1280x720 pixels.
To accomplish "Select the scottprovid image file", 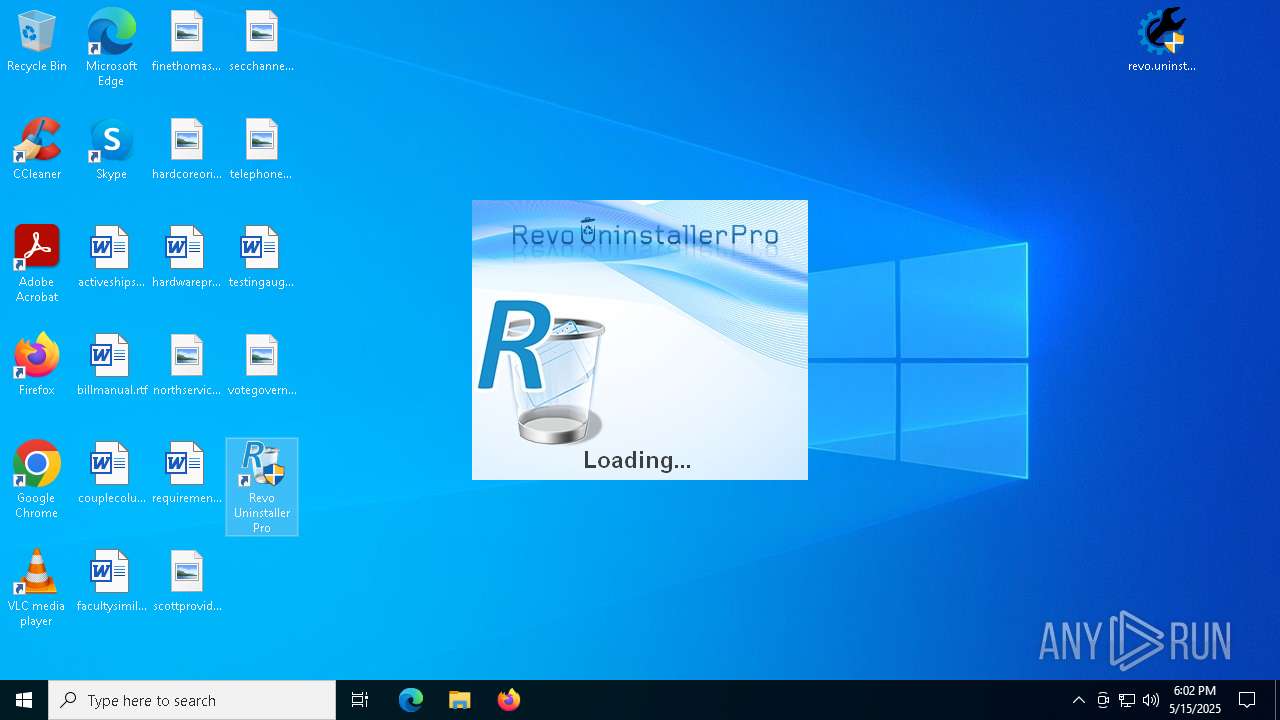I will coord(186,582).
